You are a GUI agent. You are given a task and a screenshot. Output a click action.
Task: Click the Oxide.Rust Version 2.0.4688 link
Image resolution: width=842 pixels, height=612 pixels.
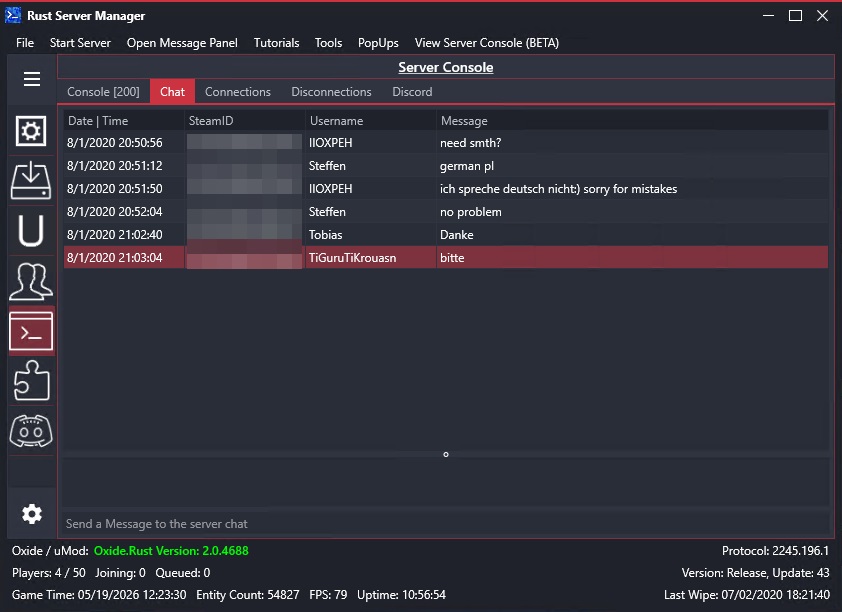click(x=170, y=550)
